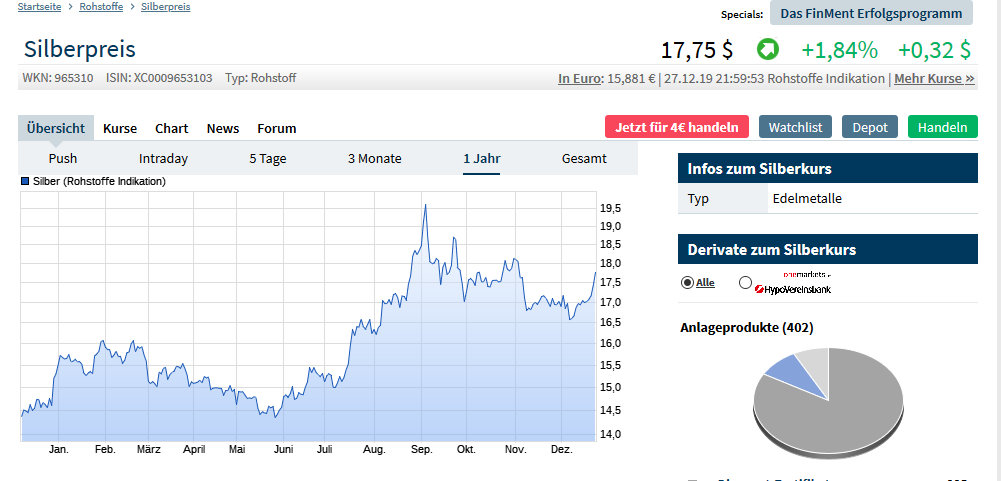
Task: Open the Mehr Kurse link
Action: point(934,78)
